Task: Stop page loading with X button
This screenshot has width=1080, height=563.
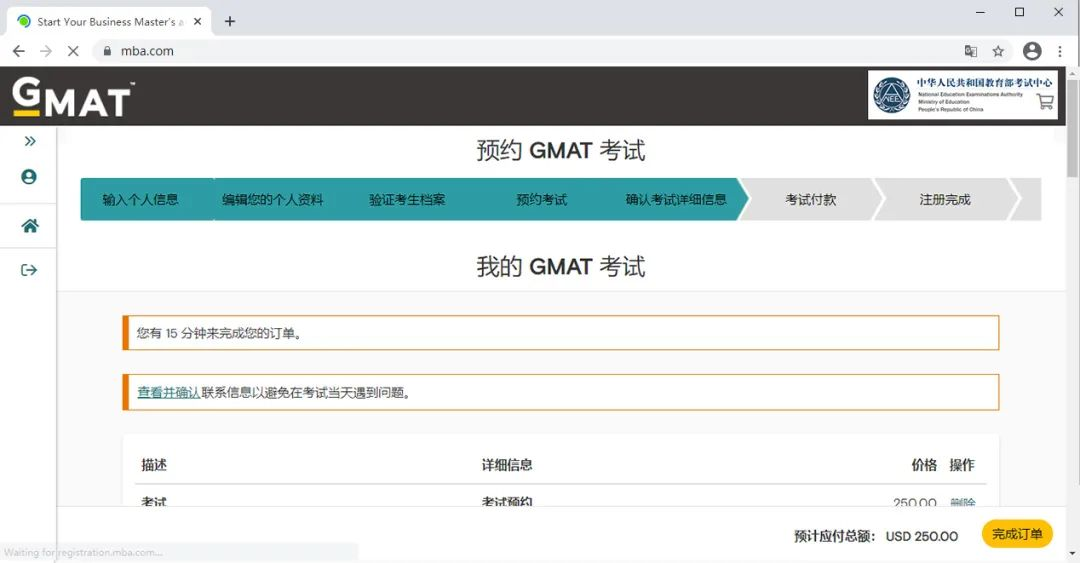Action: click(73, 51)
